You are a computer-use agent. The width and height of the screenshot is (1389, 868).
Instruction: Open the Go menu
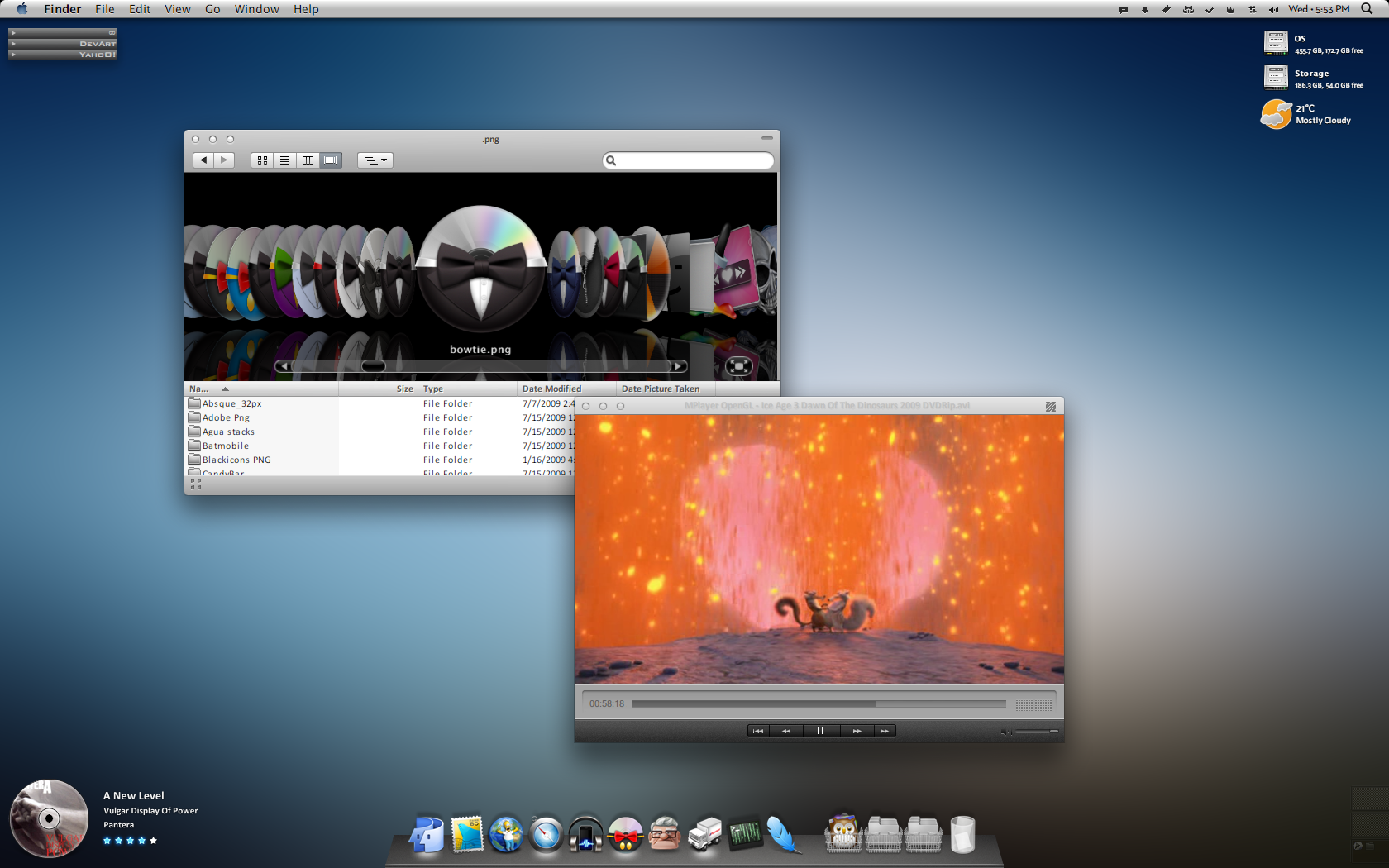[212, 9]
